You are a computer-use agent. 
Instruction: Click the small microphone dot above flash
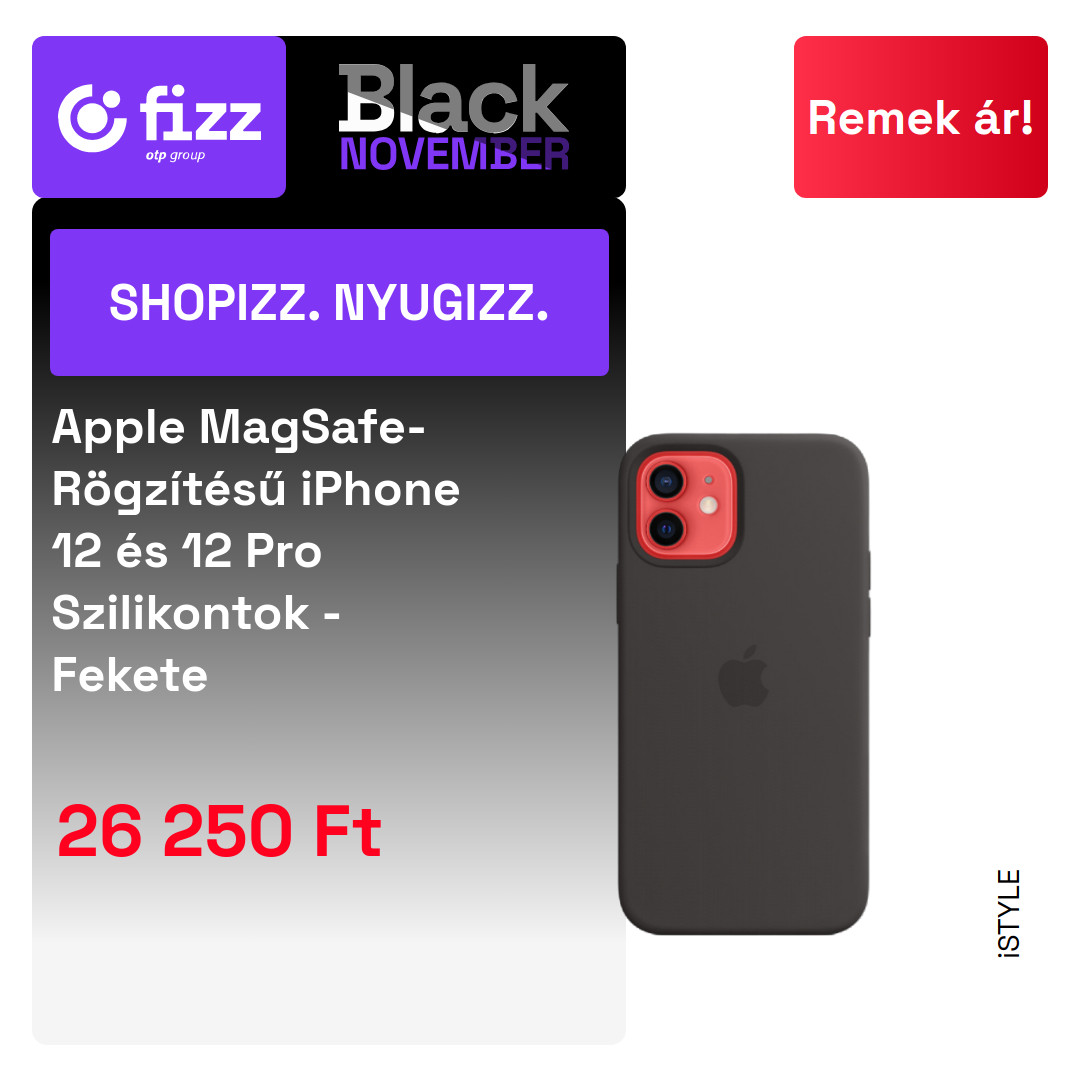pos(708,480)
